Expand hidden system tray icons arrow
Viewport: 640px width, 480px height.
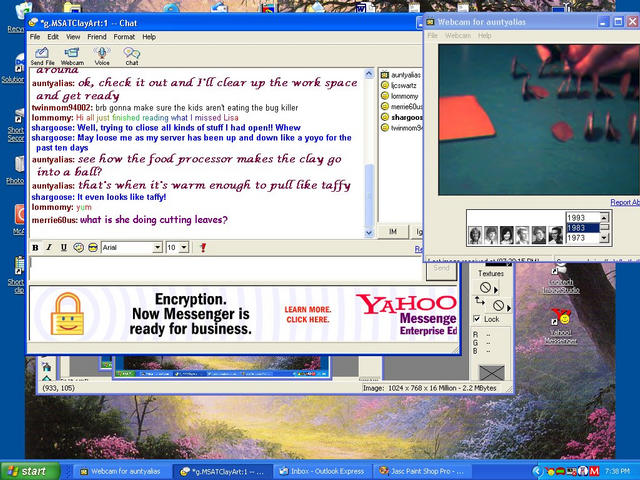538,471
